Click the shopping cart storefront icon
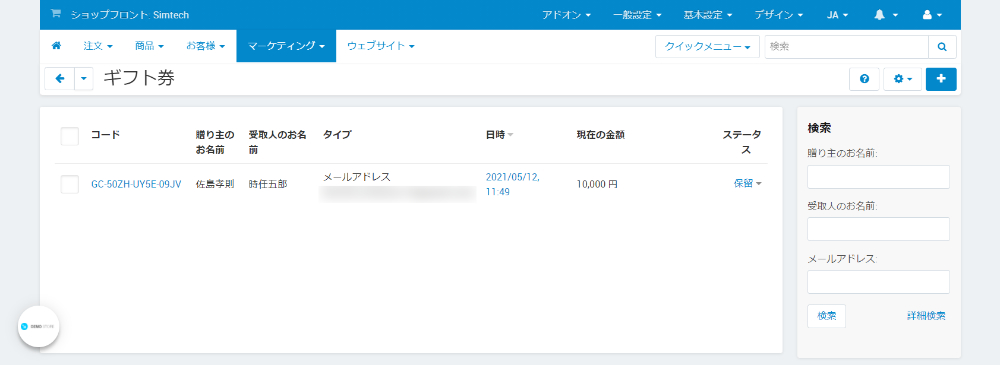The height and width of the screenshot is (365, 1000). (55, 14)
